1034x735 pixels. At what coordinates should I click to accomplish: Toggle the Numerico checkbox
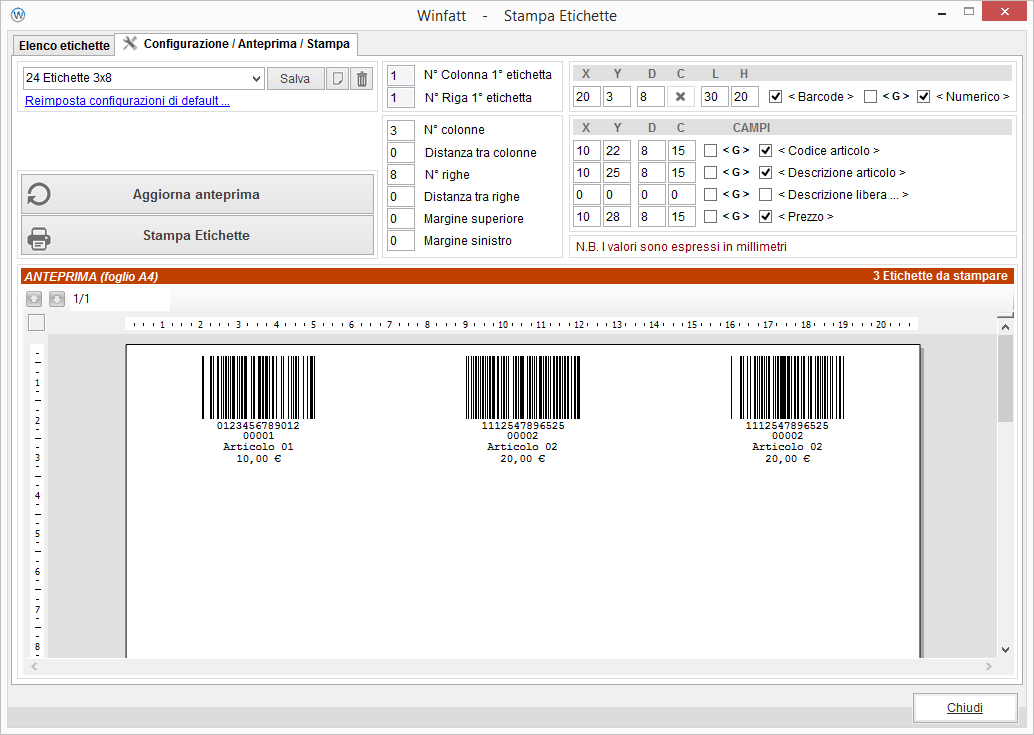coord(924,97)
